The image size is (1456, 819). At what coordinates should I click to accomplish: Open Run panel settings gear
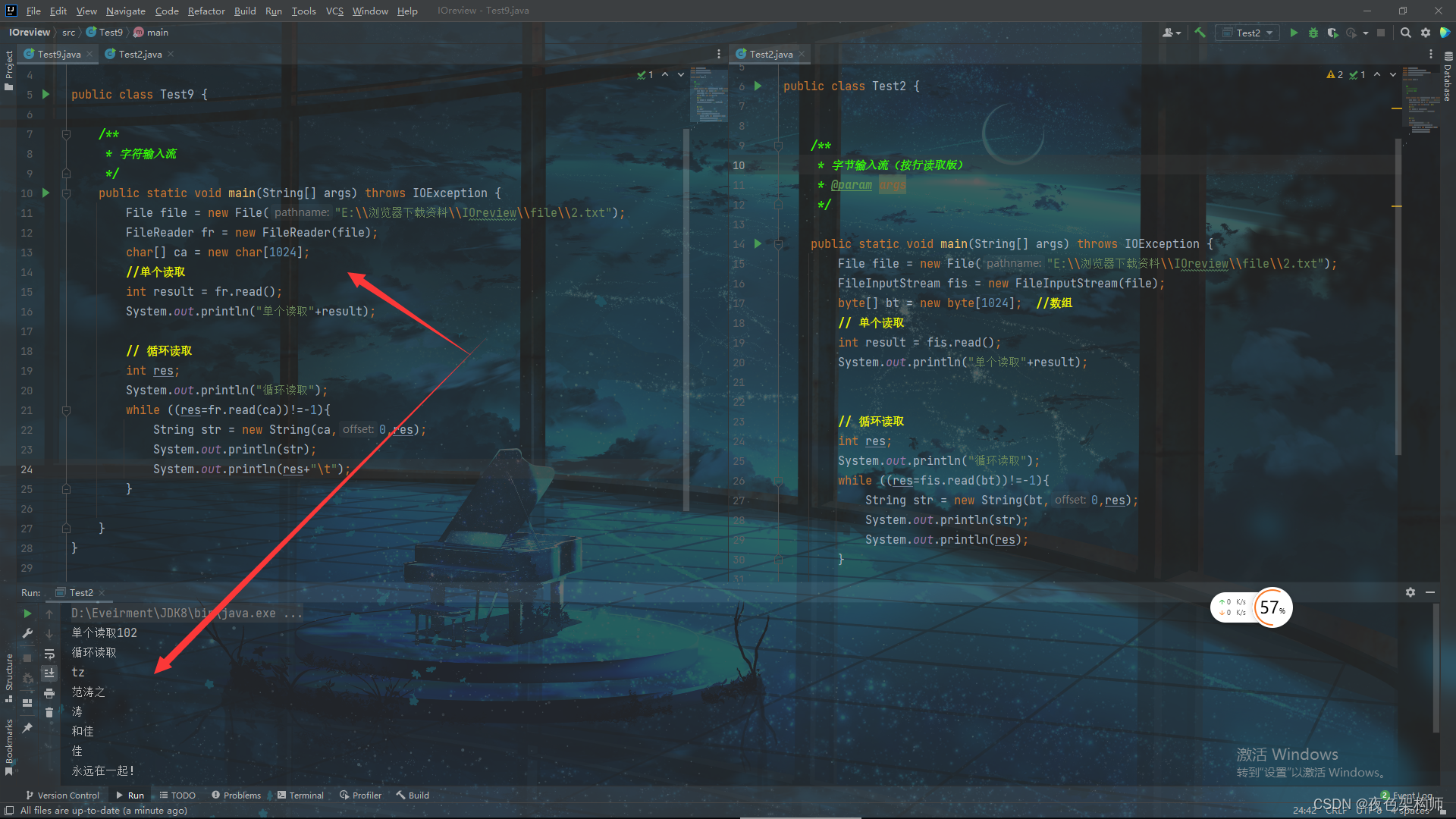pos(1410,592)
